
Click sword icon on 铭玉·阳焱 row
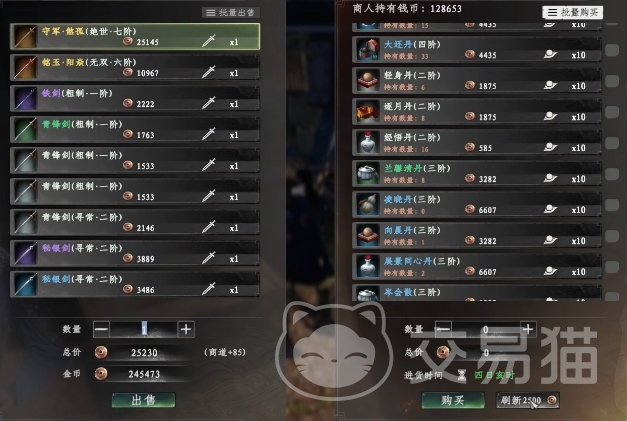point(208,72)
